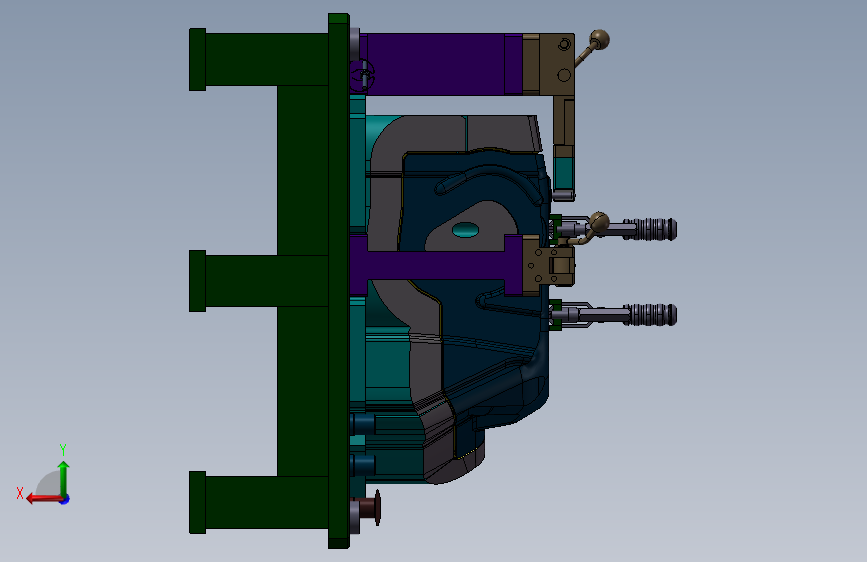Image resolution: width=867 pixels, height=562 pixels.
Task: Click the green Y axis arrow of the triad
Action: click(64, 477)
